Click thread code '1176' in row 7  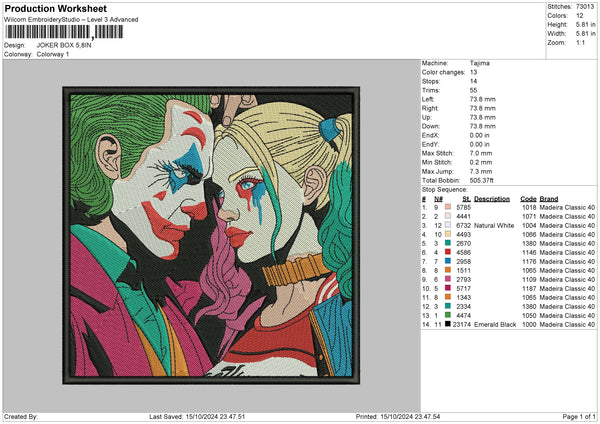pos(529,261)
